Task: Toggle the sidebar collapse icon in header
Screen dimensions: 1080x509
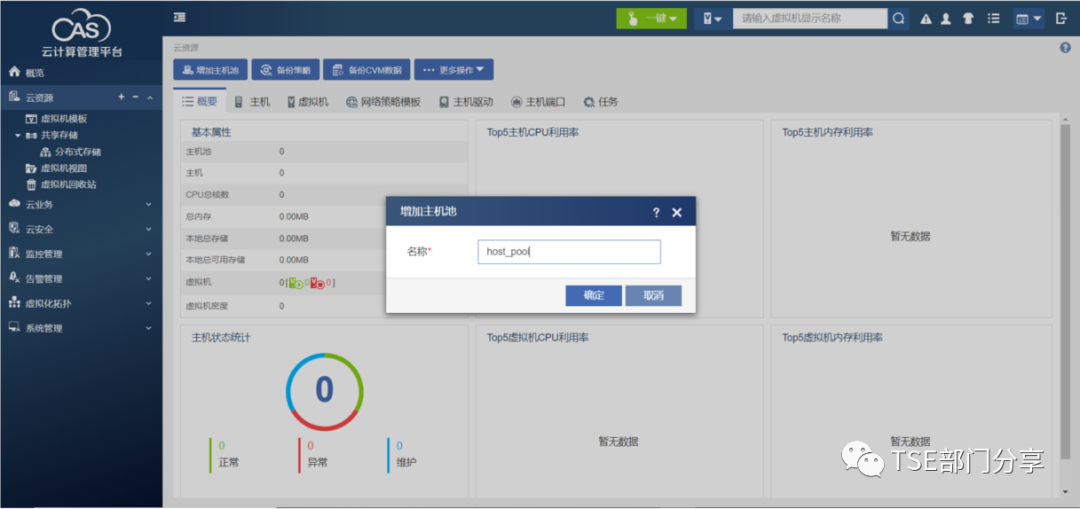Action: tap(179, 18)
